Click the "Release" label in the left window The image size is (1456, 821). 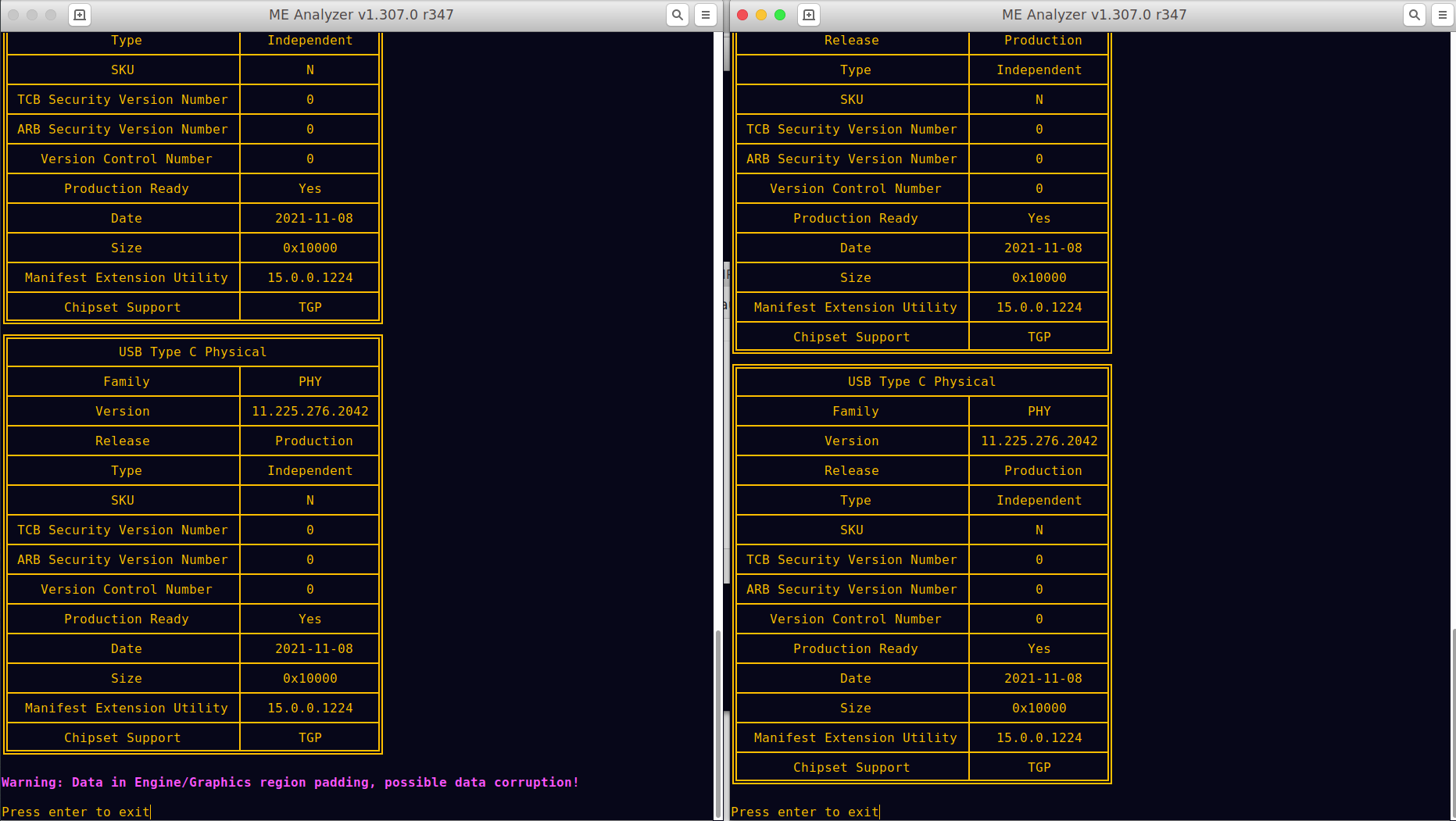[123, 441]
